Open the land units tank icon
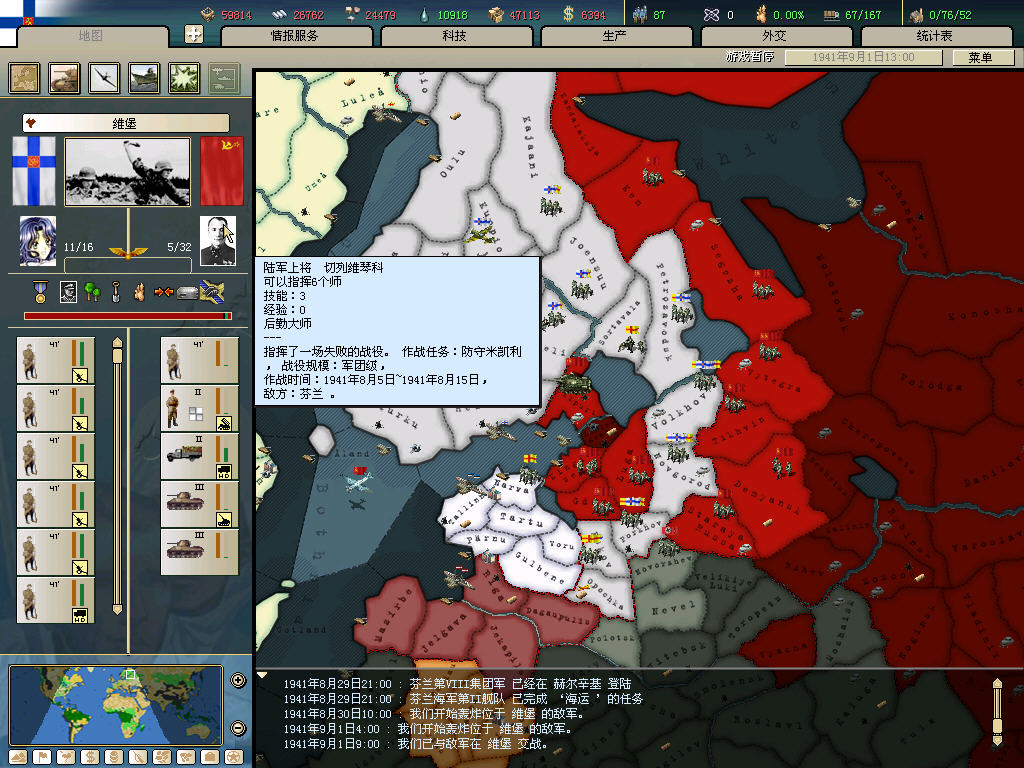 coord(64,78)
